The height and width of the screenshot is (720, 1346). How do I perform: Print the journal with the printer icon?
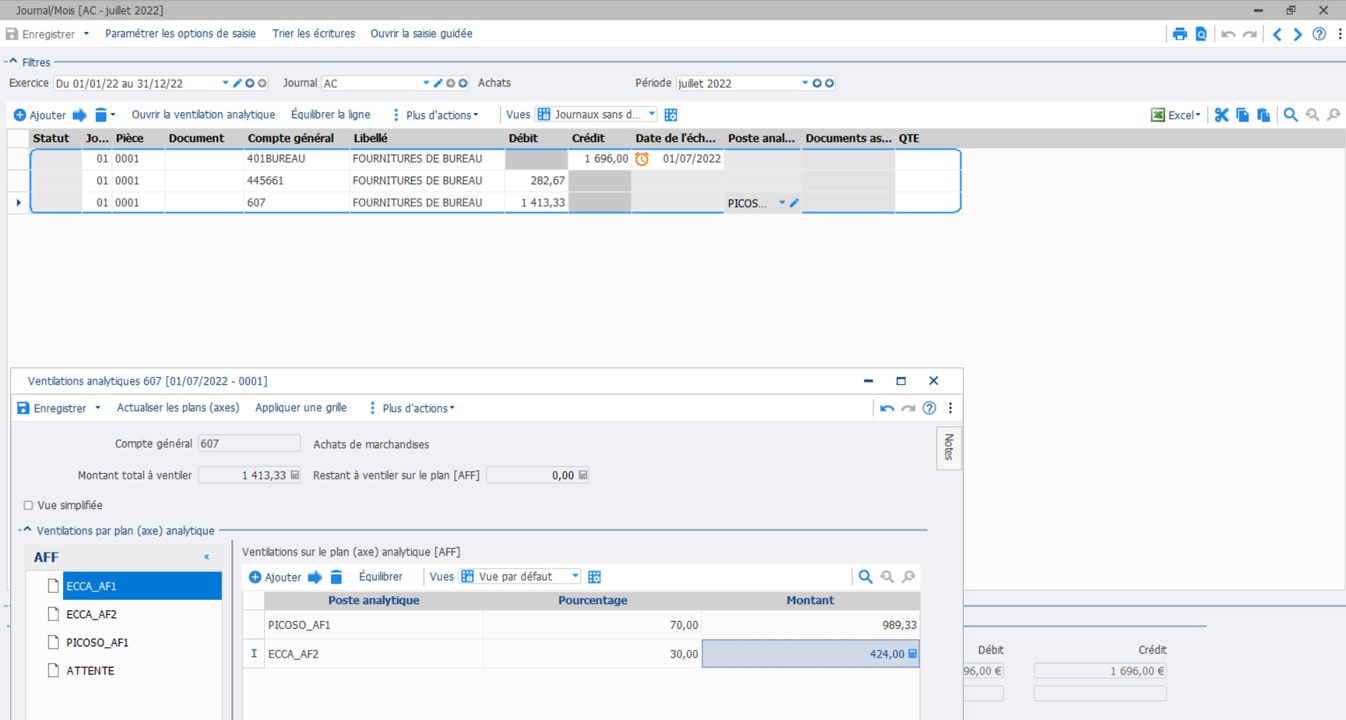coord(1179,32)
